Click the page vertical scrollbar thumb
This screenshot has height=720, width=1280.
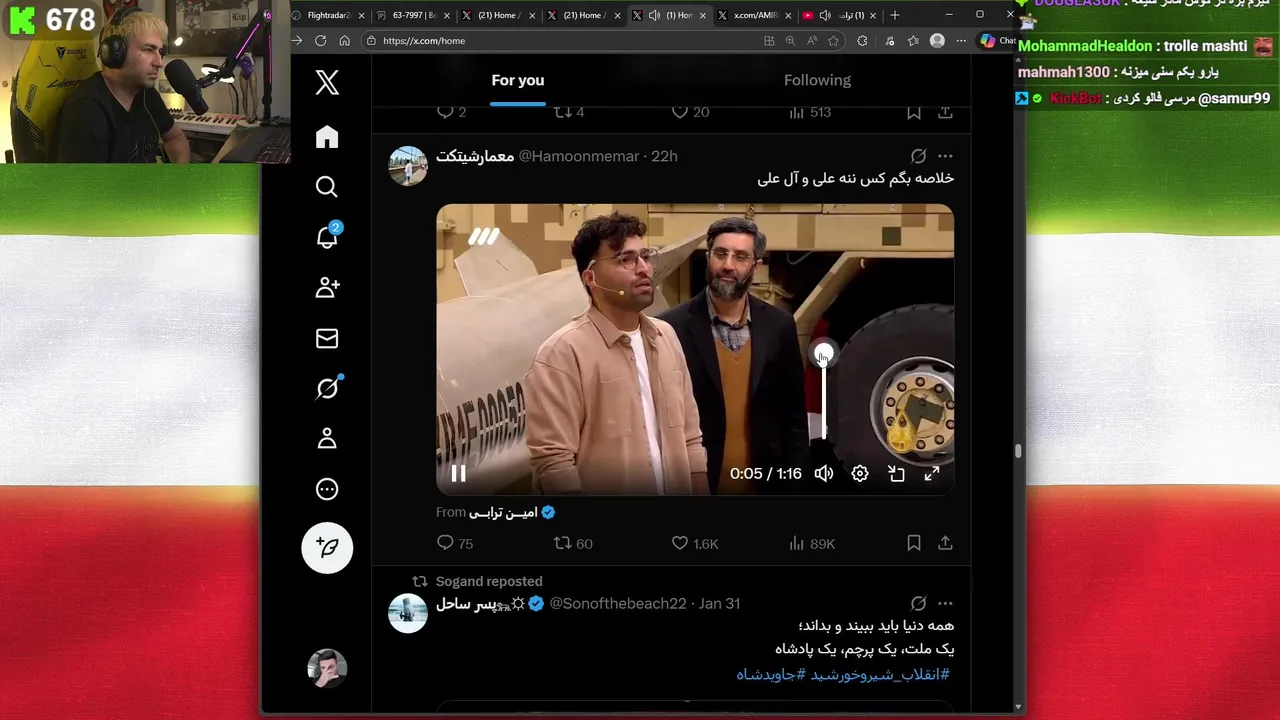pos(1018,451)
